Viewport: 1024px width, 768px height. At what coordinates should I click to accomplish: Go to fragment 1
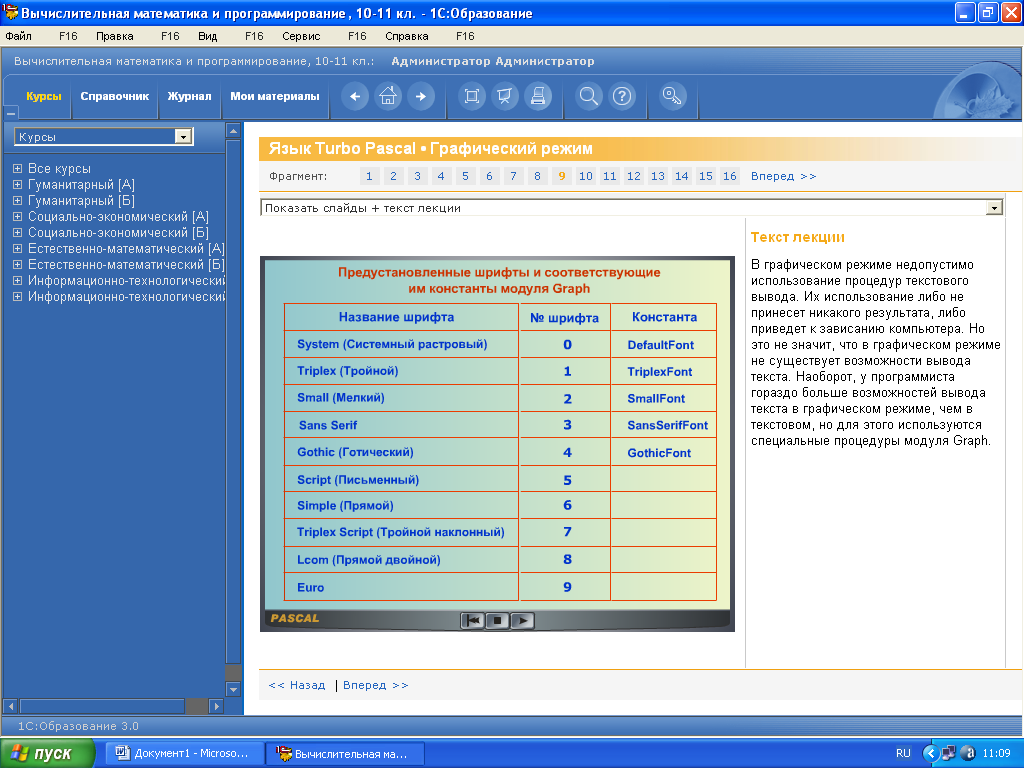pos(369,176)
